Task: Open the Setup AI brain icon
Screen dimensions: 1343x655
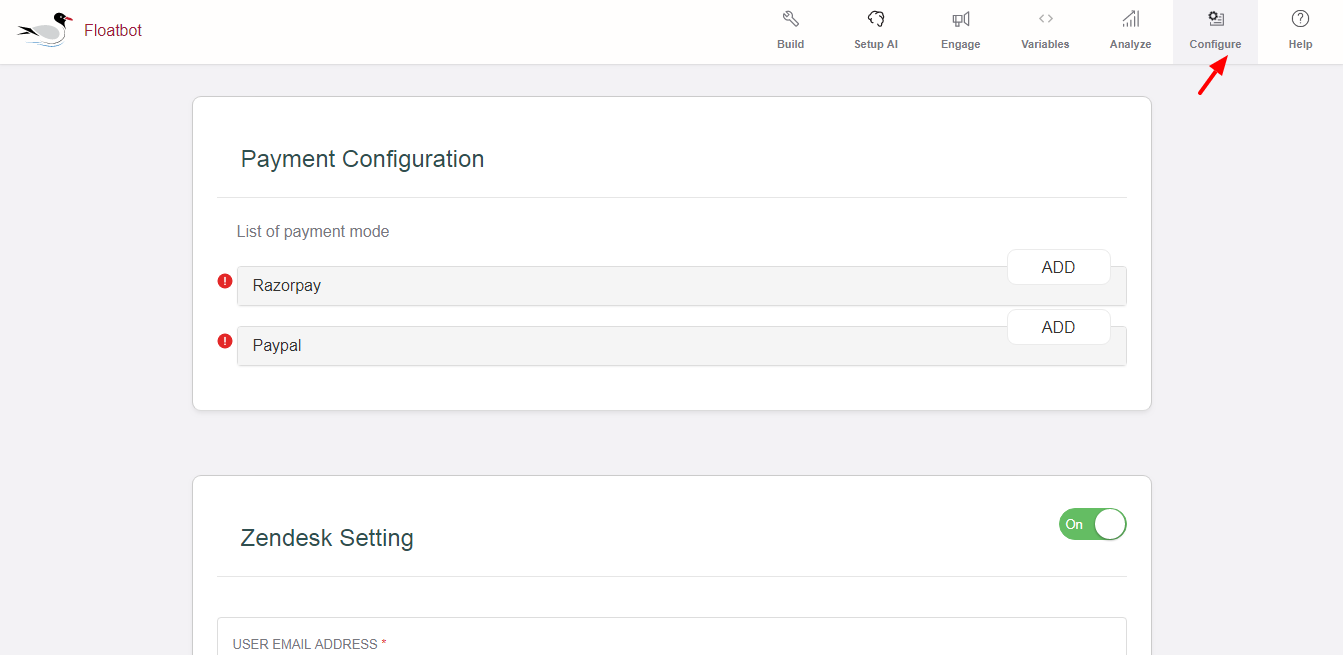Action: click(x=875, y=18)
